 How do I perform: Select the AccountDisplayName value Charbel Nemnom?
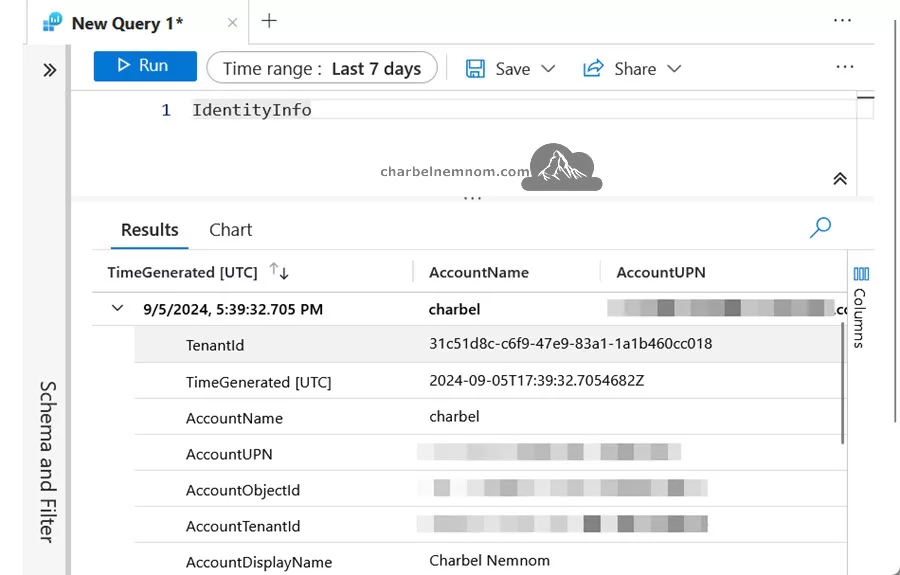(x=490, y=561)
